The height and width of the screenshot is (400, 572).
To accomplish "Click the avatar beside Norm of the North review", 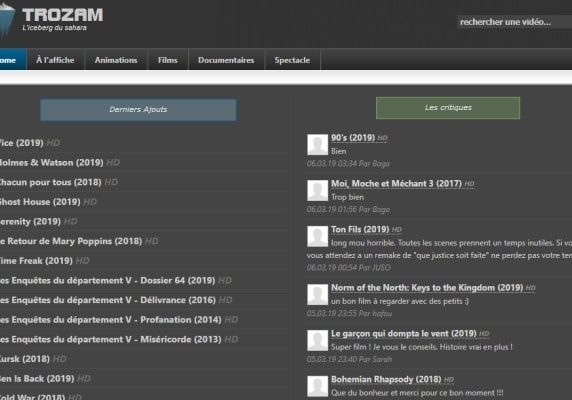I will [317, 295].
